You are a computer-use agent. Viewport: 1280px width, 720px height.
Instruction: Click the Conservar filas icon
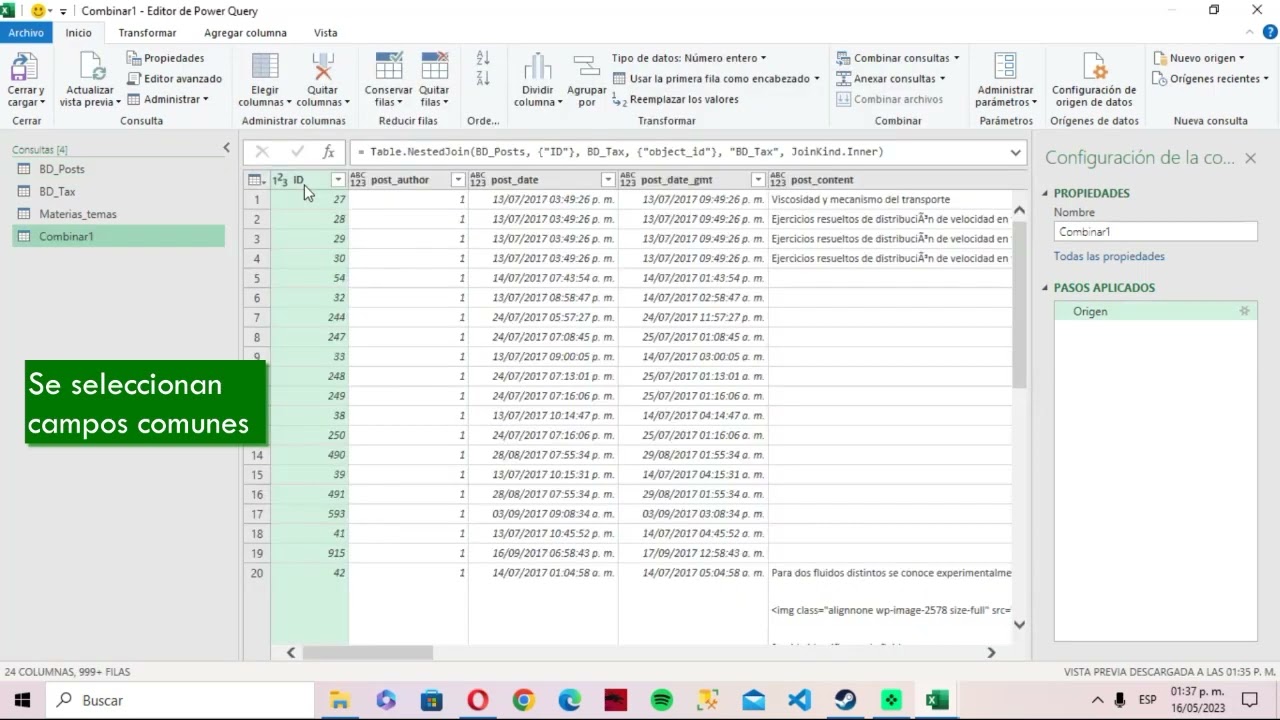[x=389, y=67]
